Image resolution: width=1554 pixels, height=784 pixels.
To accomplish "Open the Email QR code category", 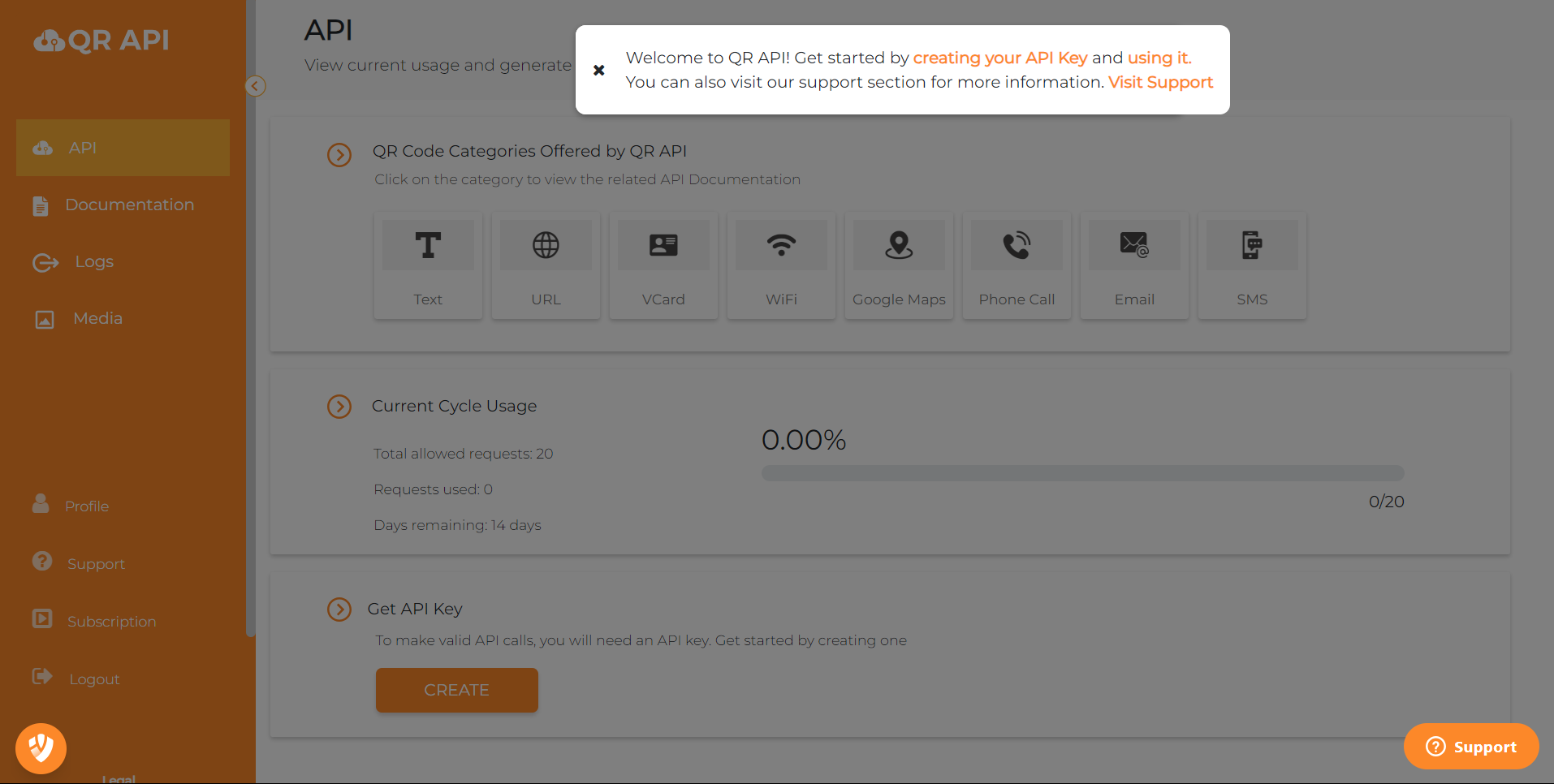I will [x=1134, y=265].
